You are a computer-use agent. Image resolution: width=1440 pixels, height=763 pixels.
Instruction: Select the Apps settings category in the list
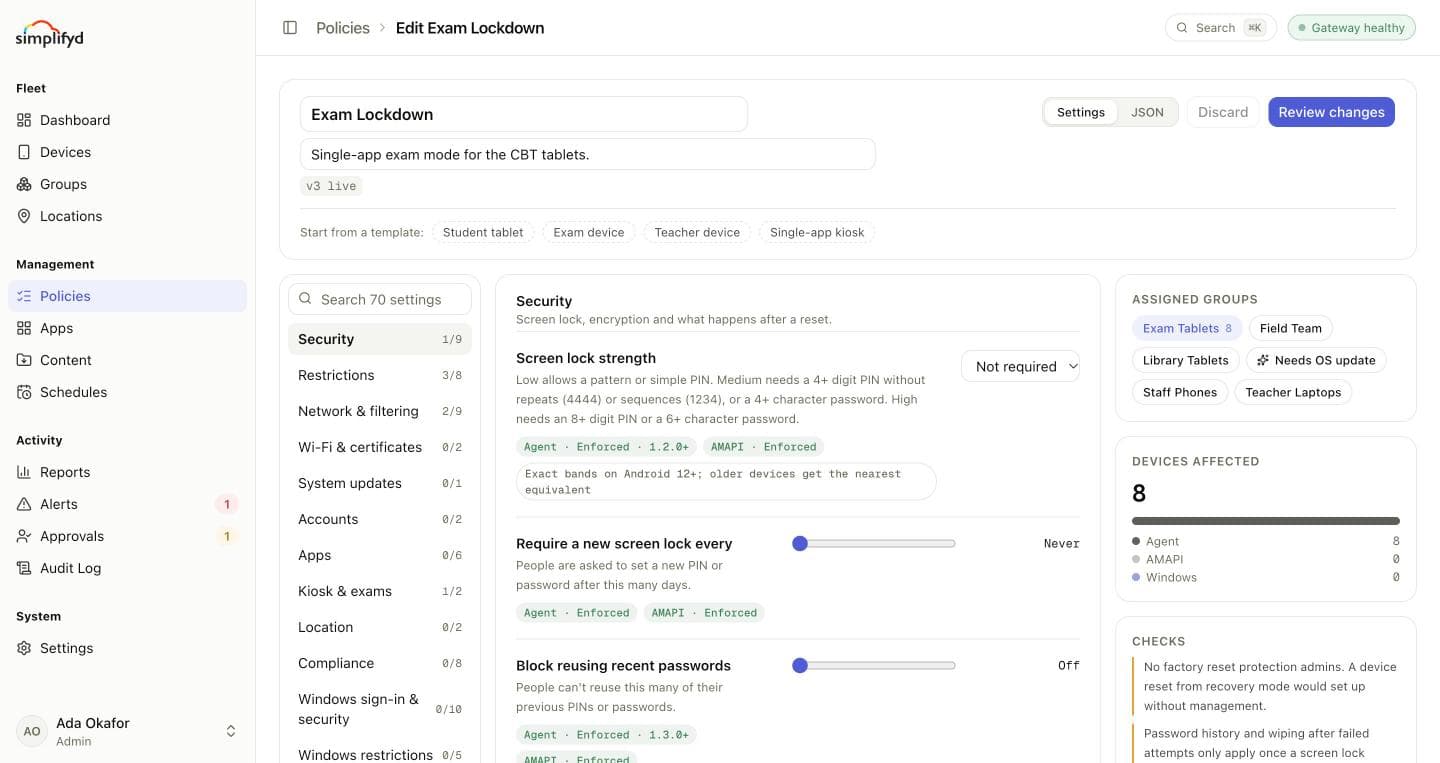380,555
